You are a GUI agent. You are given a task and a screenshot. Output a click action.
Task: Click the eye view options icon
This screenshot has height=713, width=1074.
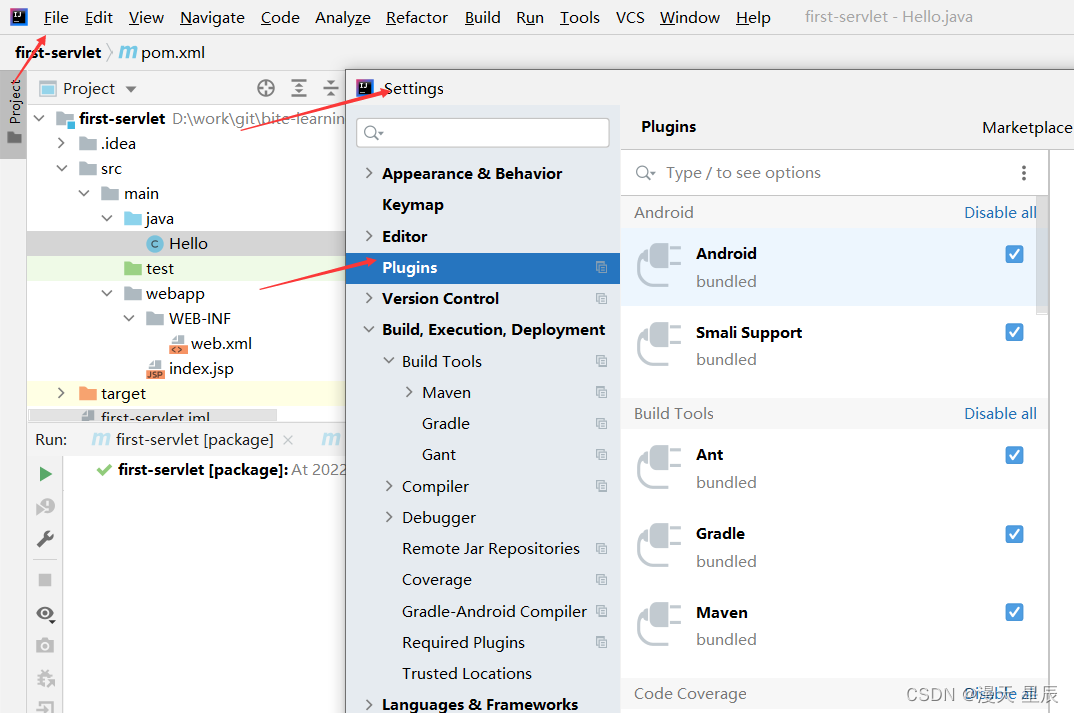pos(45,614)
